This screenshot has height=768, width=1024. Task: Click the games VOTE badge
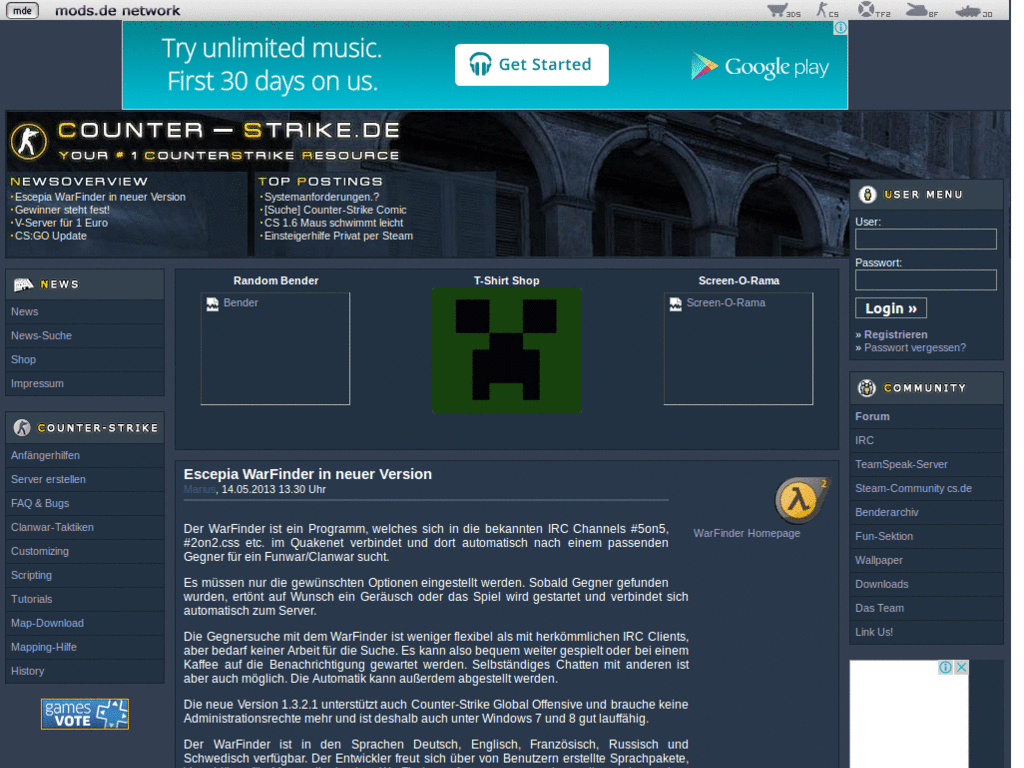click(x=85, y=714)
